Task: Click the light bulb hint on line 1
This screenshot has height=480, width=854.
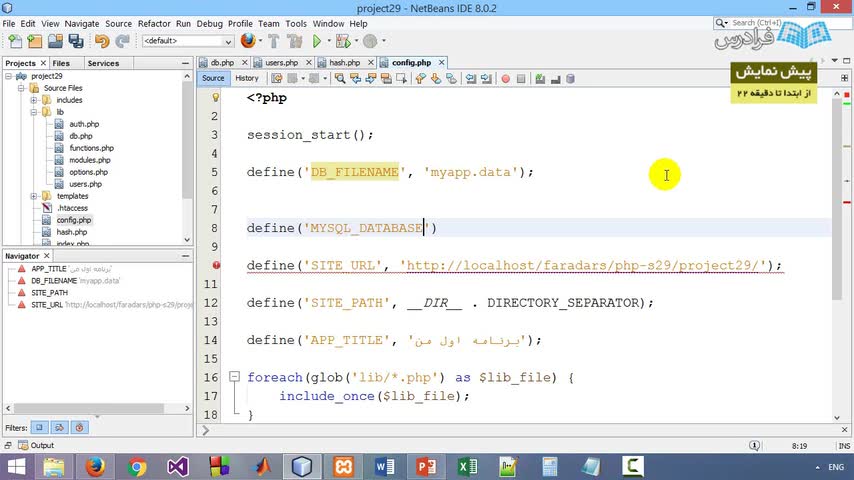Action: tap(216, 98)
